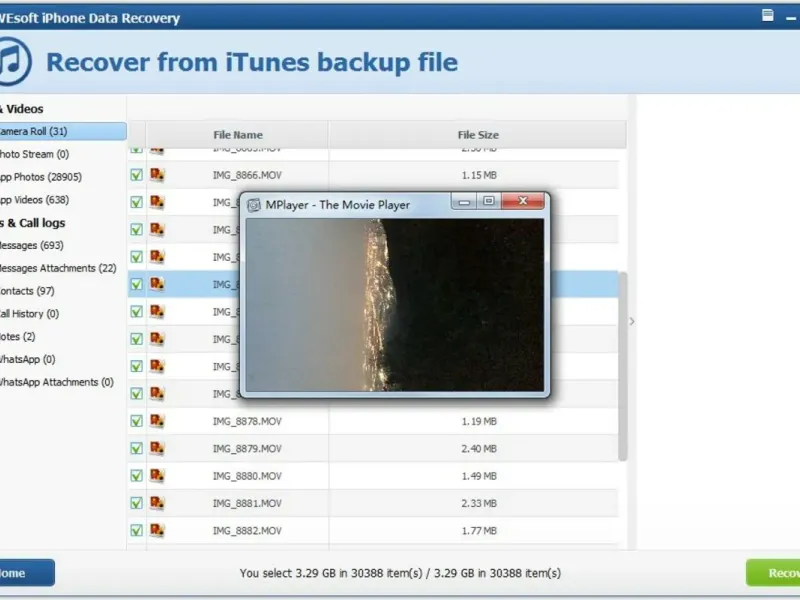Uncheck the IMG_8881.MOV checkbox
The image size is (800, 600).
(136, 503)
